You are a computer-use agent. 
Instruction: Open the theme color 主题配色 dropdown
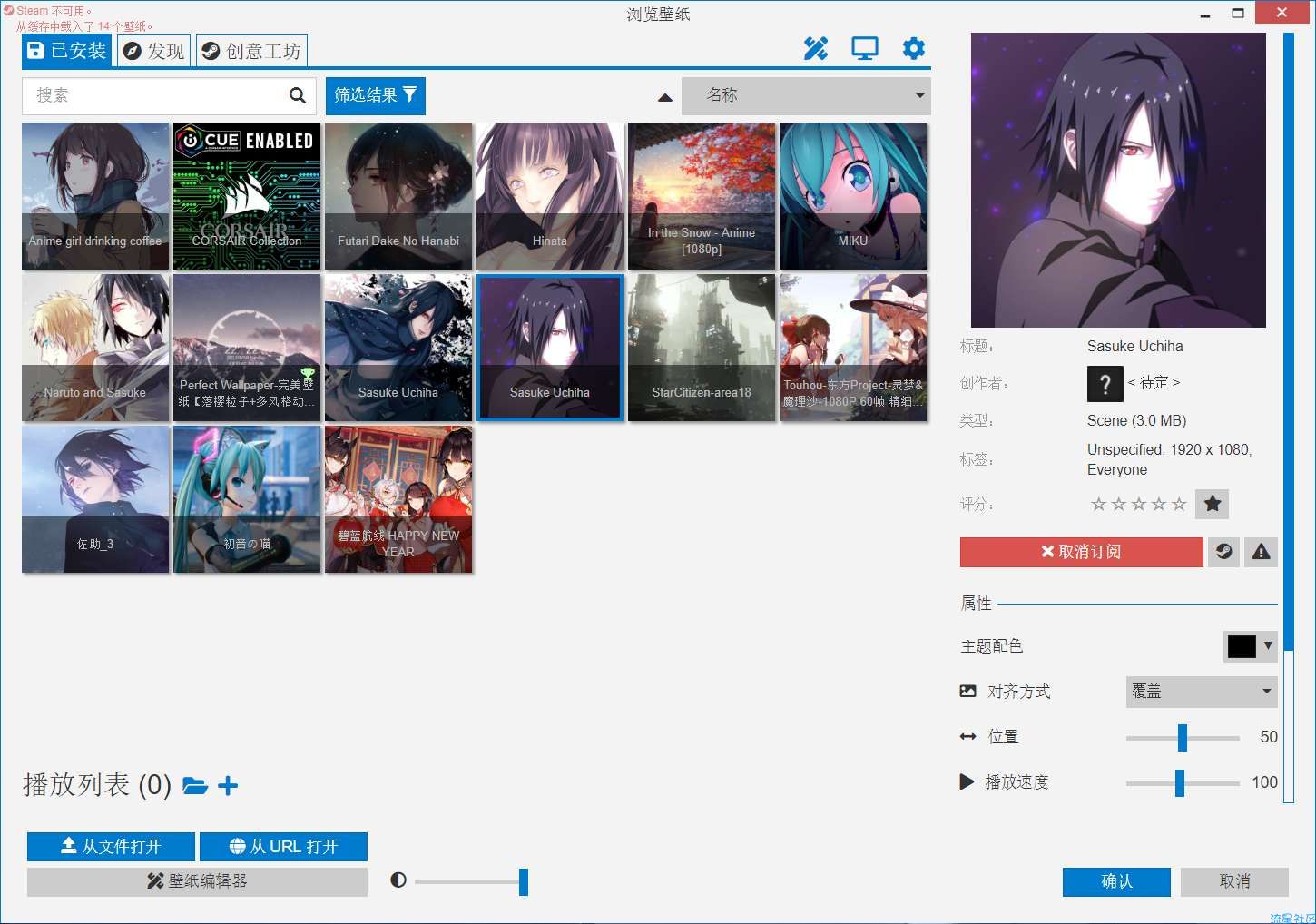[1251, 646]
